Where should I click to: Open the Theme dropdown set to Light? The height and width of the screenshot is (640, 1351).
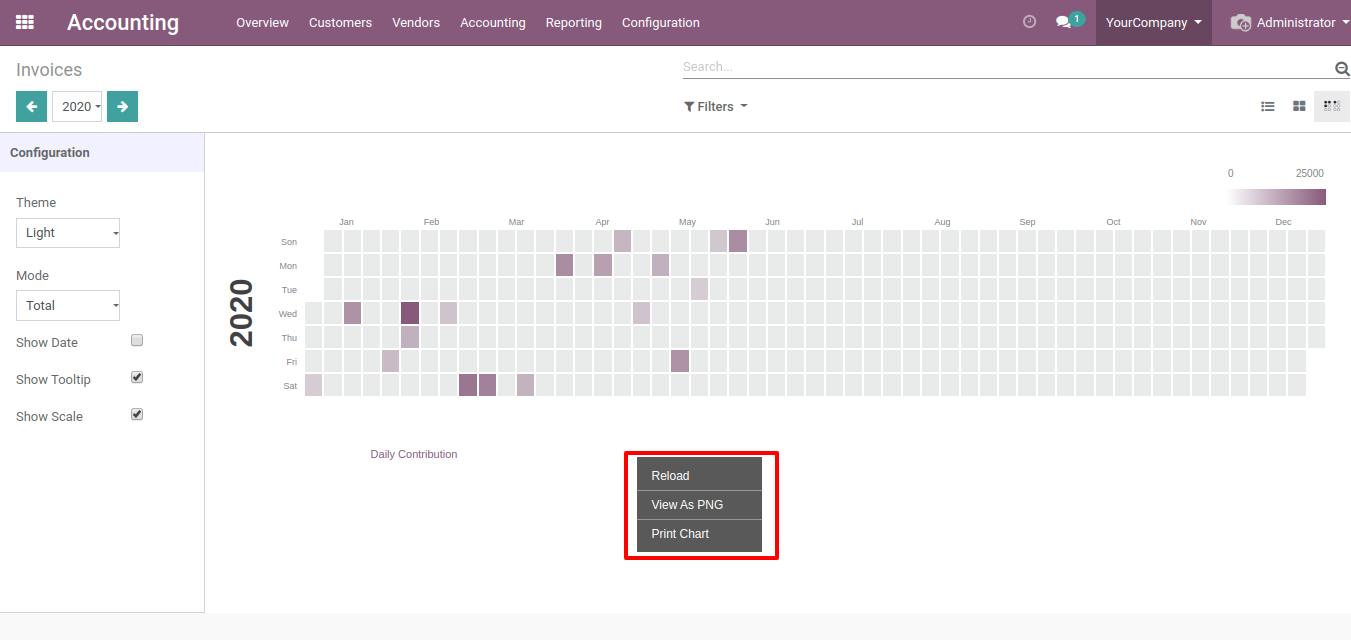(x=68, y=233)
